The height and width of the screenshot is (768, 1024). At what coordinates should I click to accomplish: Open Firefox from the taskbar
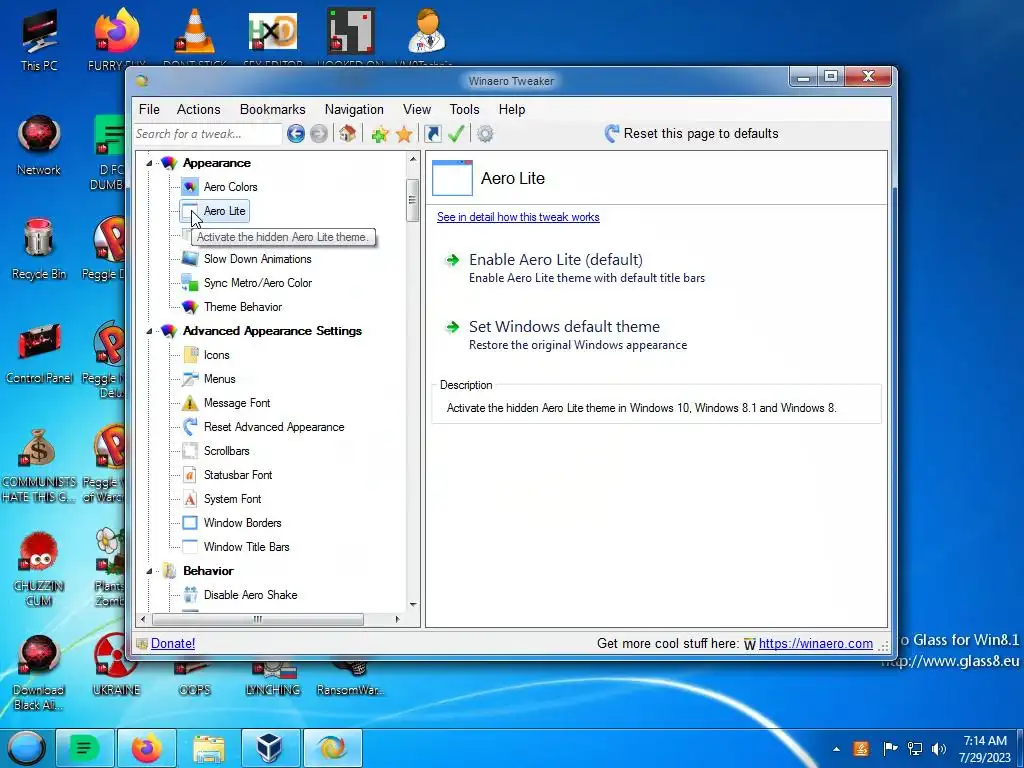pos(146,748)
